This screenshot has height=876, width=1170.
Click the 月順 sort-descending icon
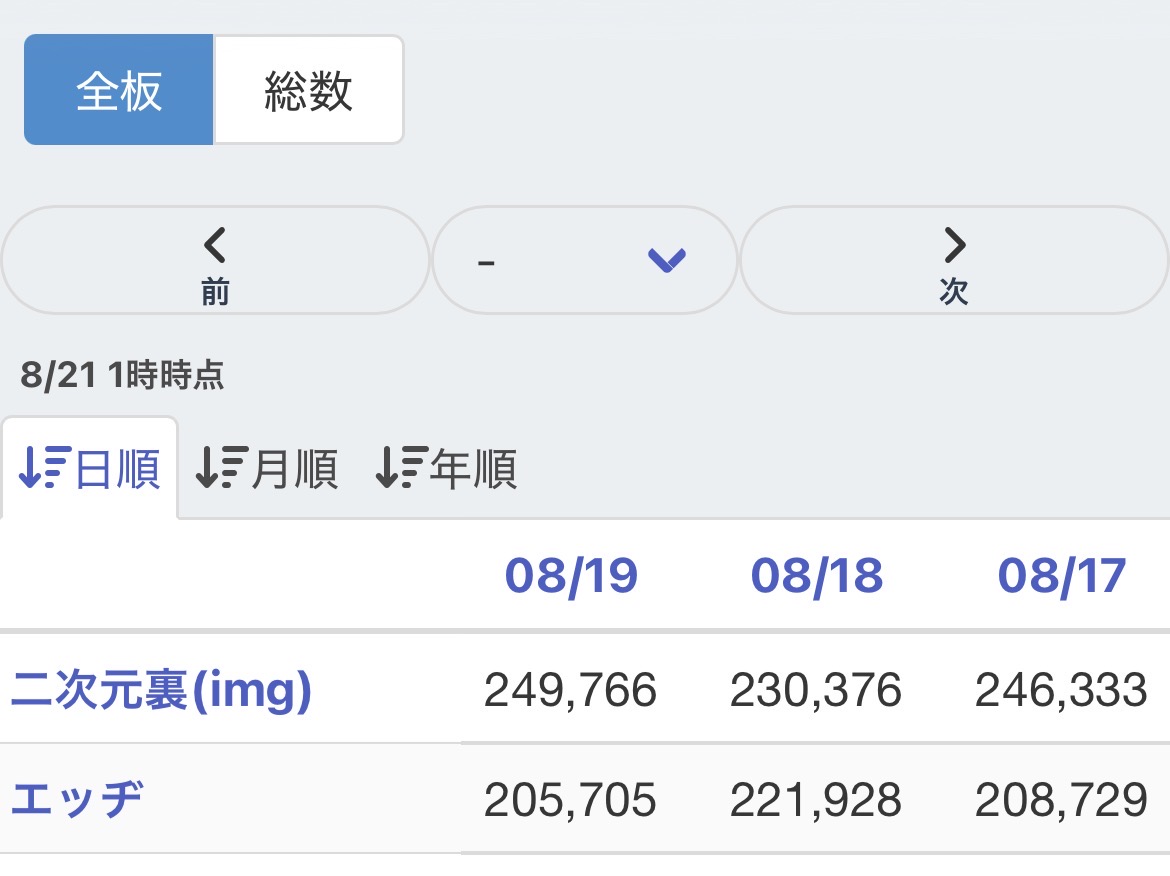[222, 467]
